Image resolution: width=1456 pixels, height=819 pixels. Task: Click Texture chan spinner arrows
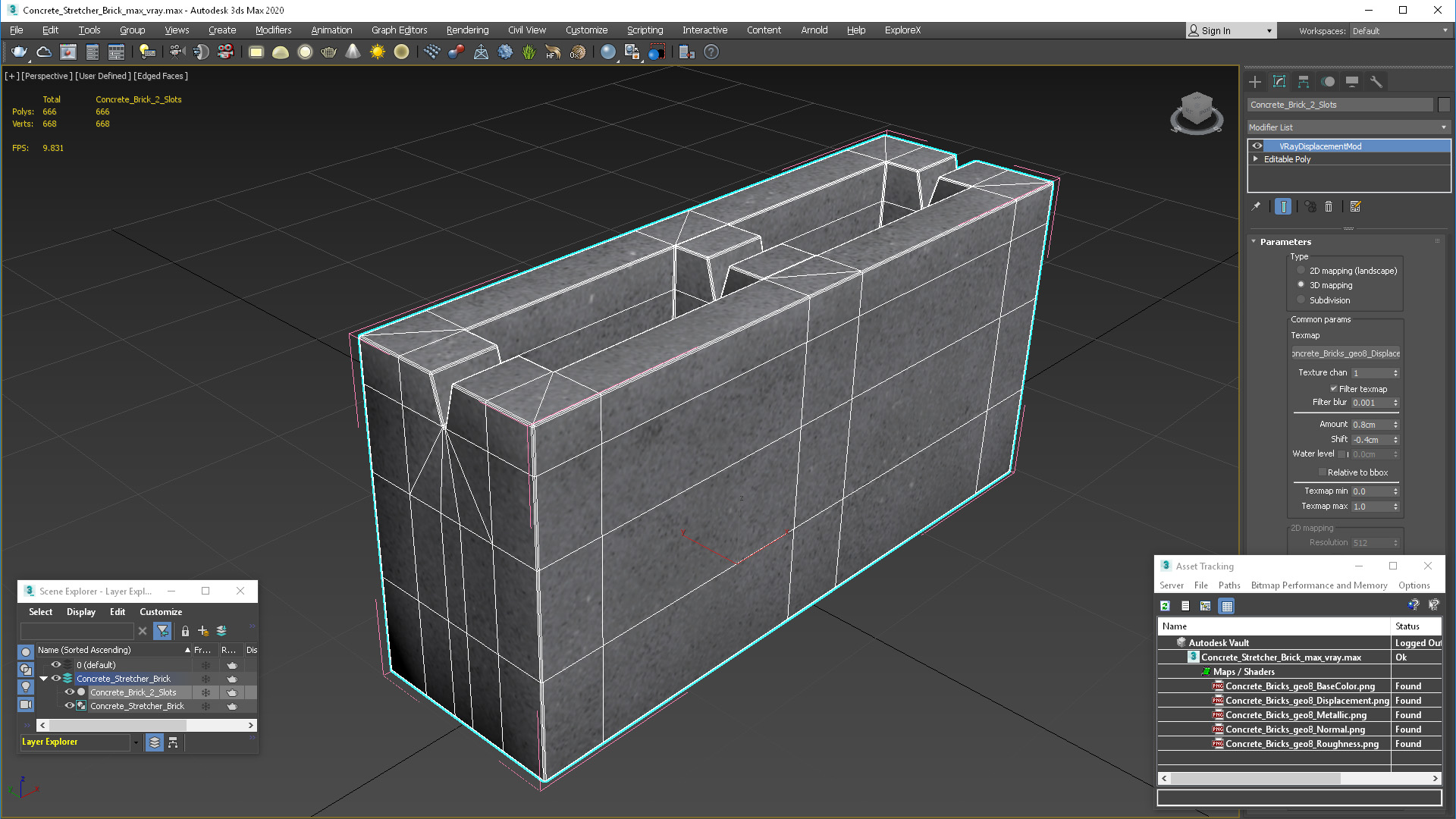(x=1395, y=373)
